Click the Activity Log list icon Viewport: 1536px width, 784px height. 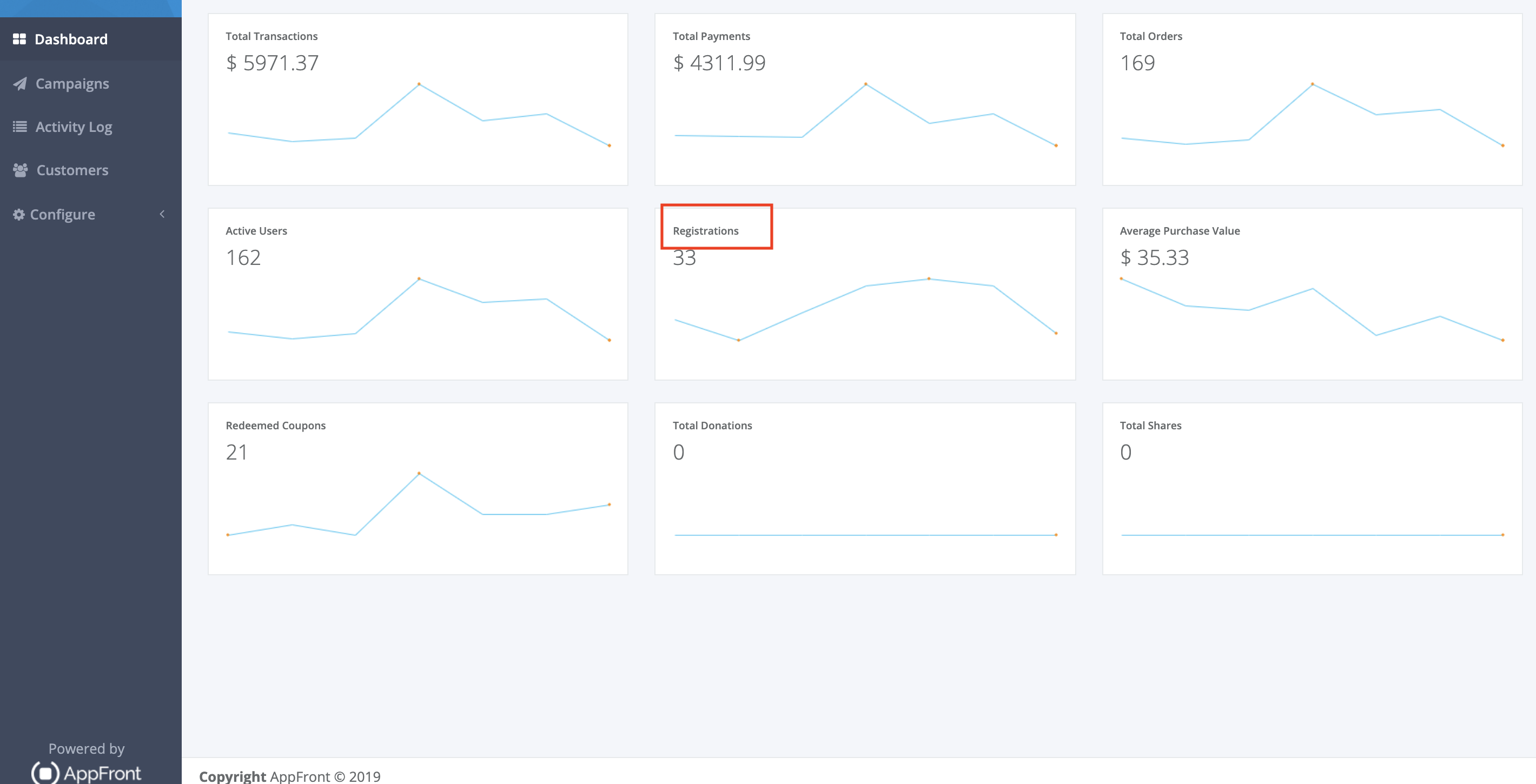pos(19,127)
